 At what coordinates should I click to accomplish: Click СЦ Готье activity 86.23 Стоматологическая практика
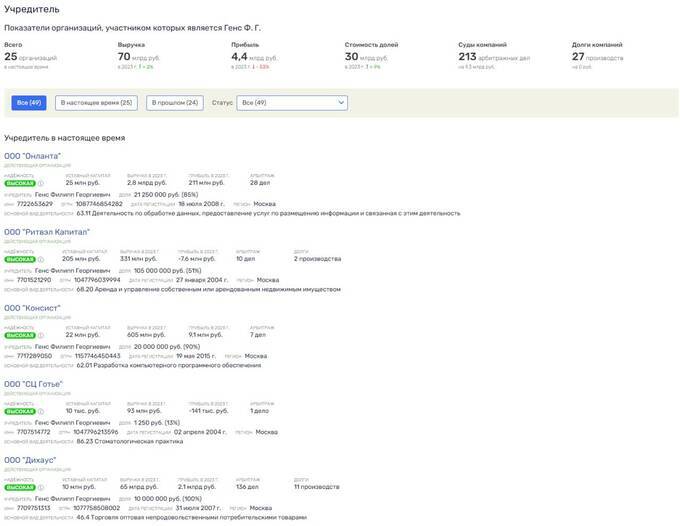(x=130, y=441)
